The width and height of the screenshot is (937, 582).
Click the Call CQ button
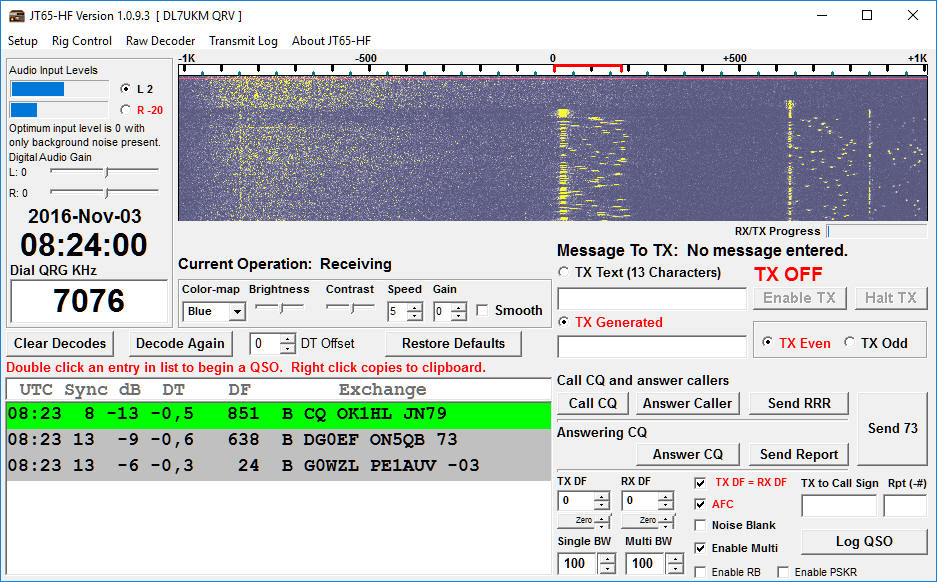click(x=592, y=403)
